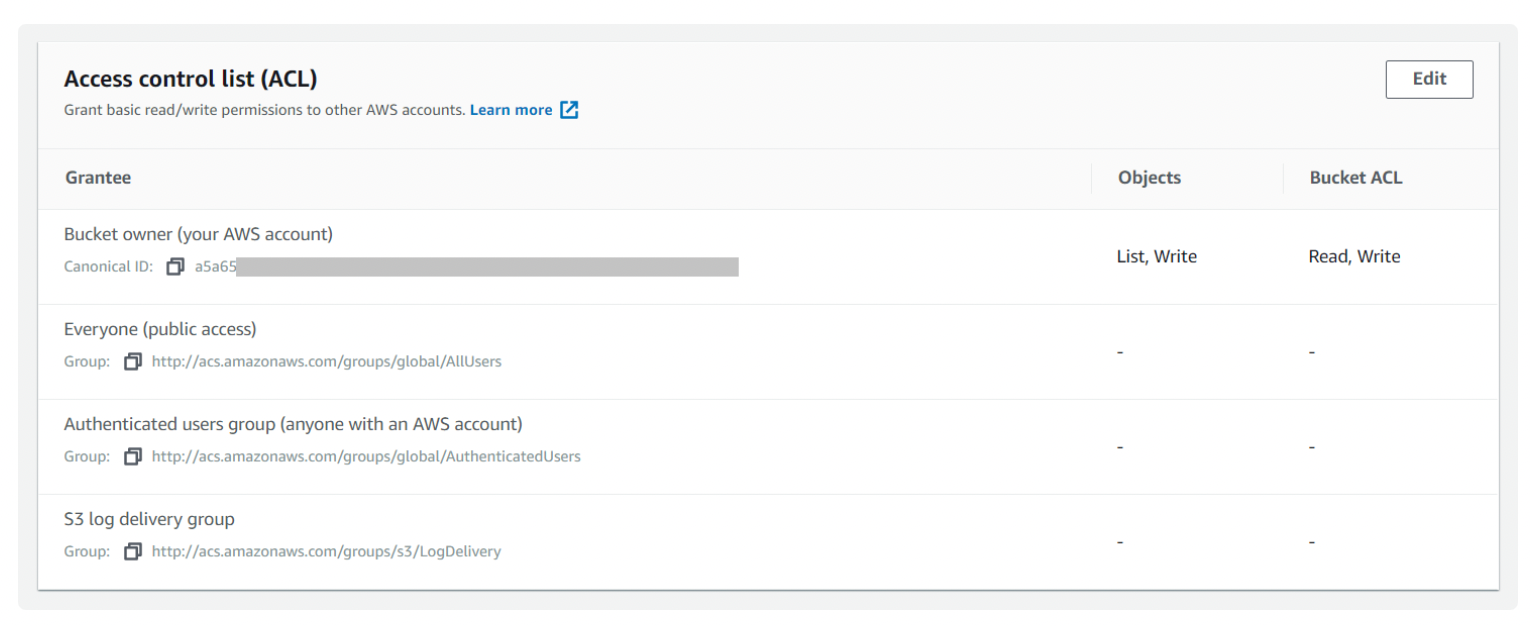
Task: Click the Bucket ACL column header
Action: [x=1355, y=178]
